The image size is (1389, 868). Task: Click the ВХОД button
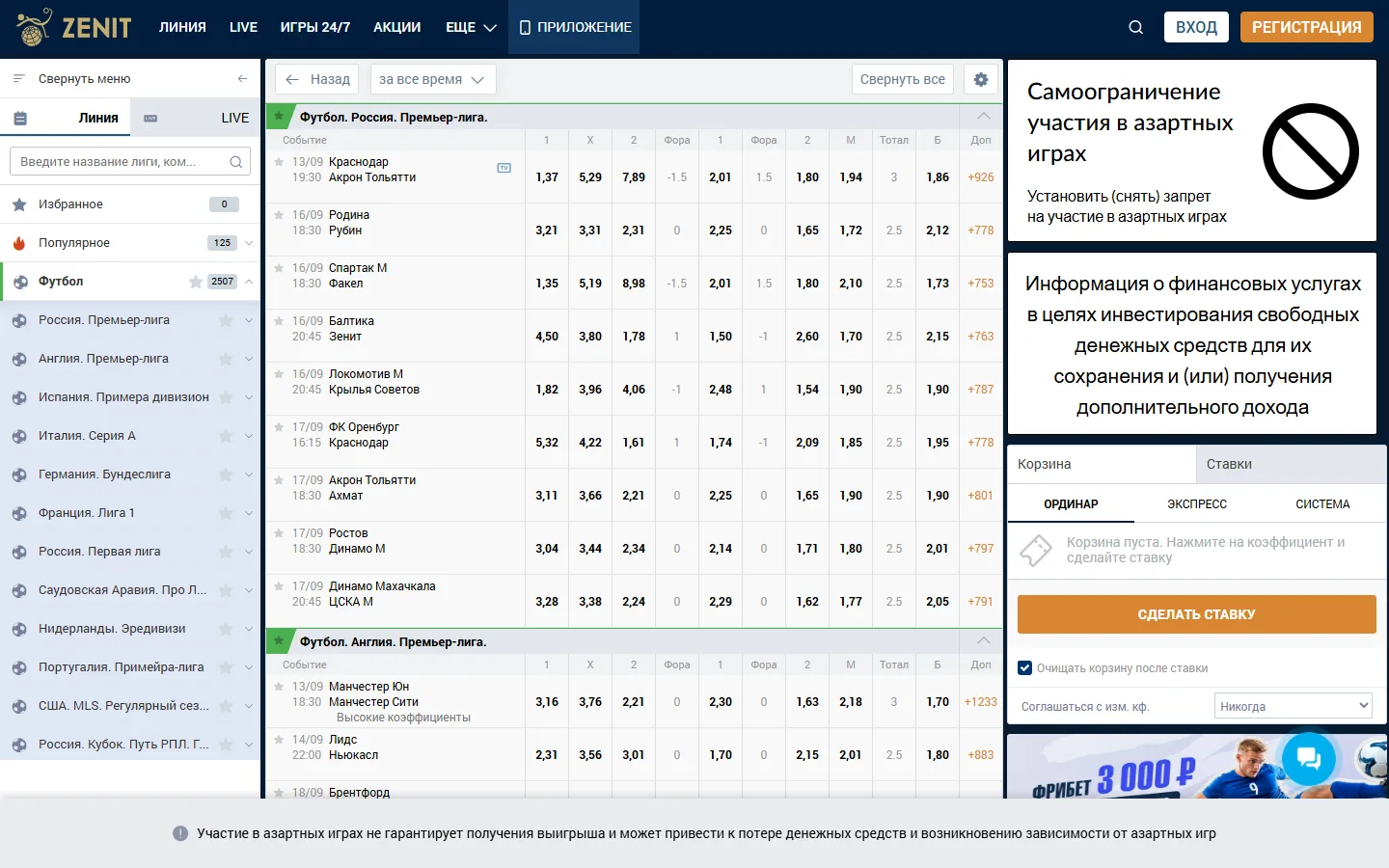(1196, 27)
